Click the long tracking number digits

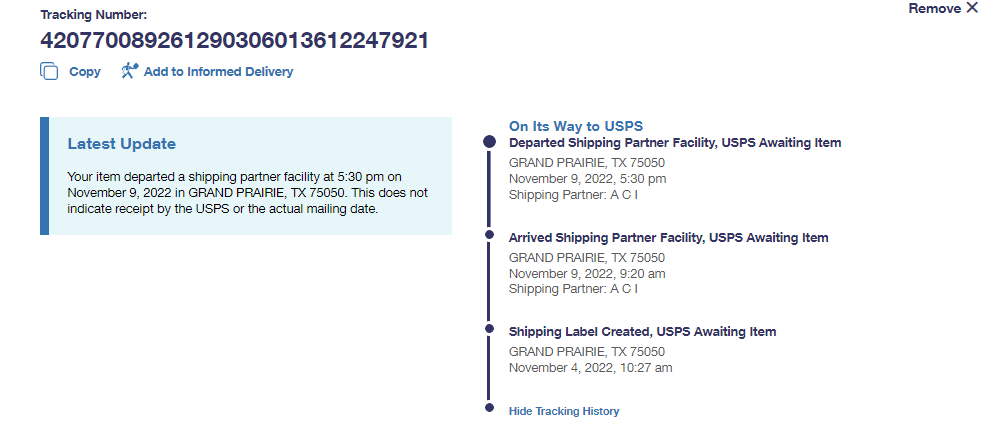pyautogui.click(x=234, y=42)
